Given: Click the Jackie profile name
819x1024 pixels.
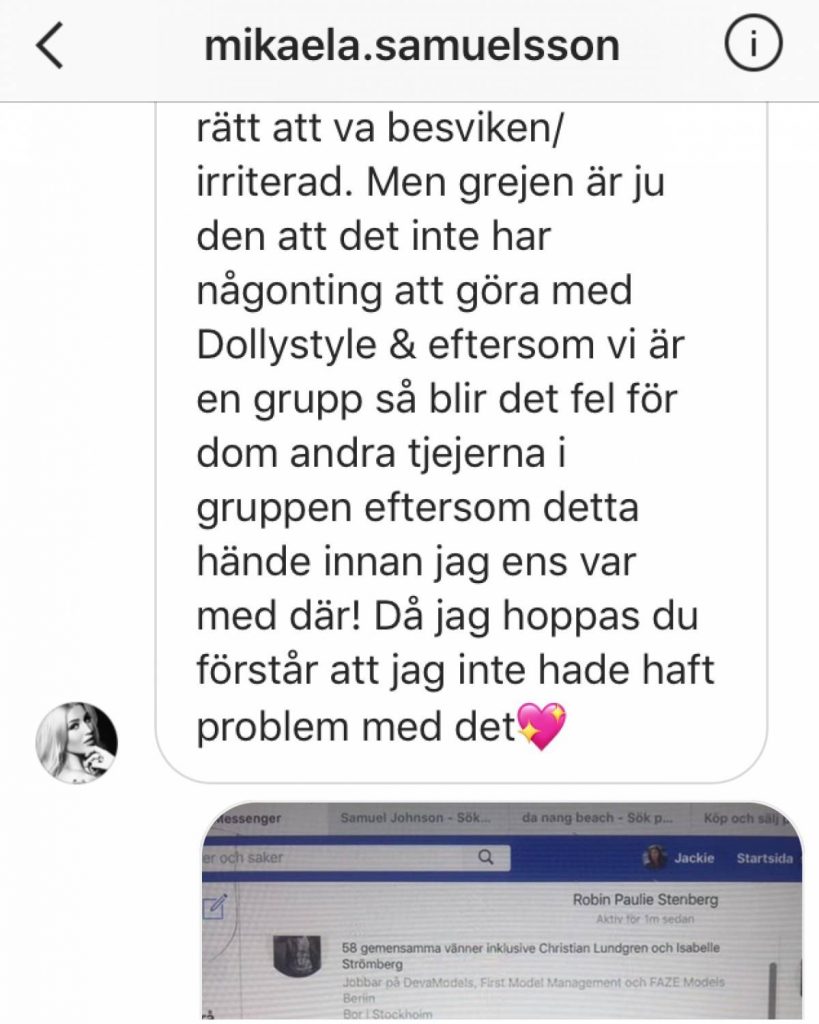Looking at the screenshot, I should click(694, 858).
